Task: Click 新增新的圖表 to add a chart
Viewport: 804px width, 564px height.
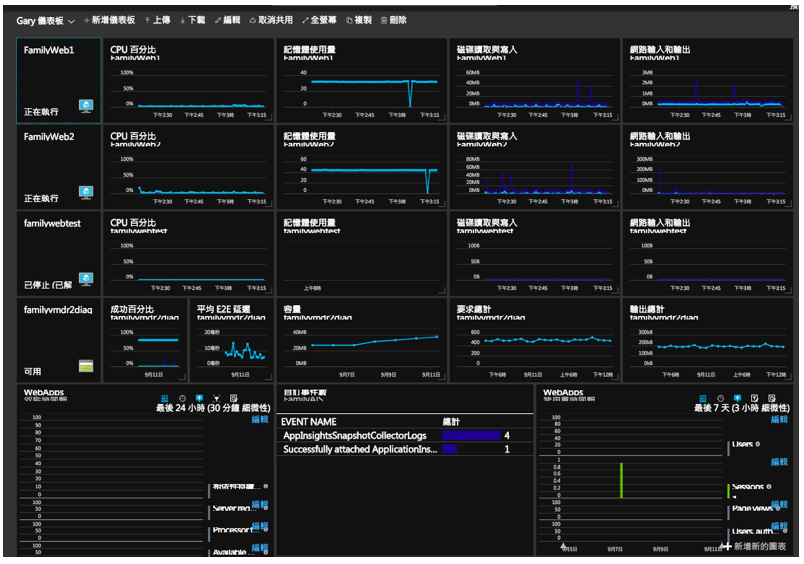Action: coord(754,547)
